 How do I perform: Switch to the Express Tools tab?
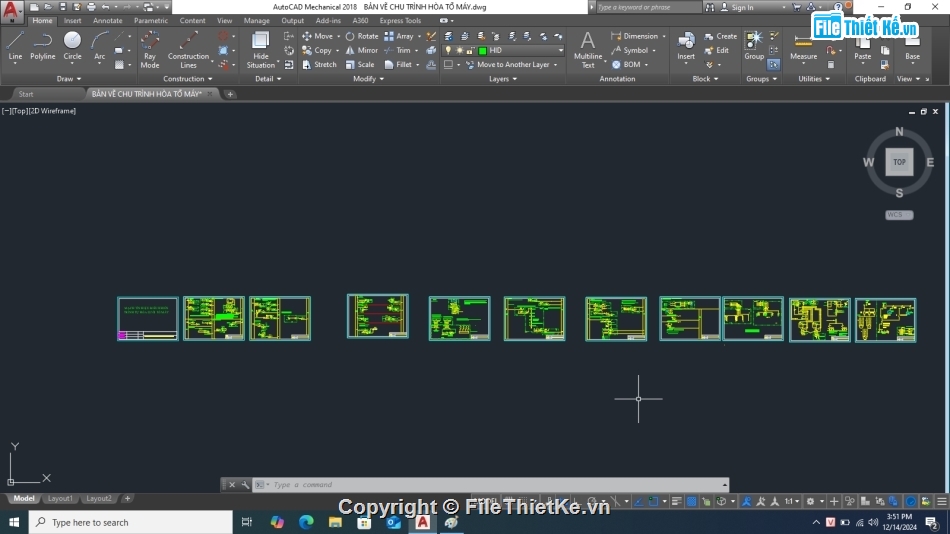coord(400,21)
